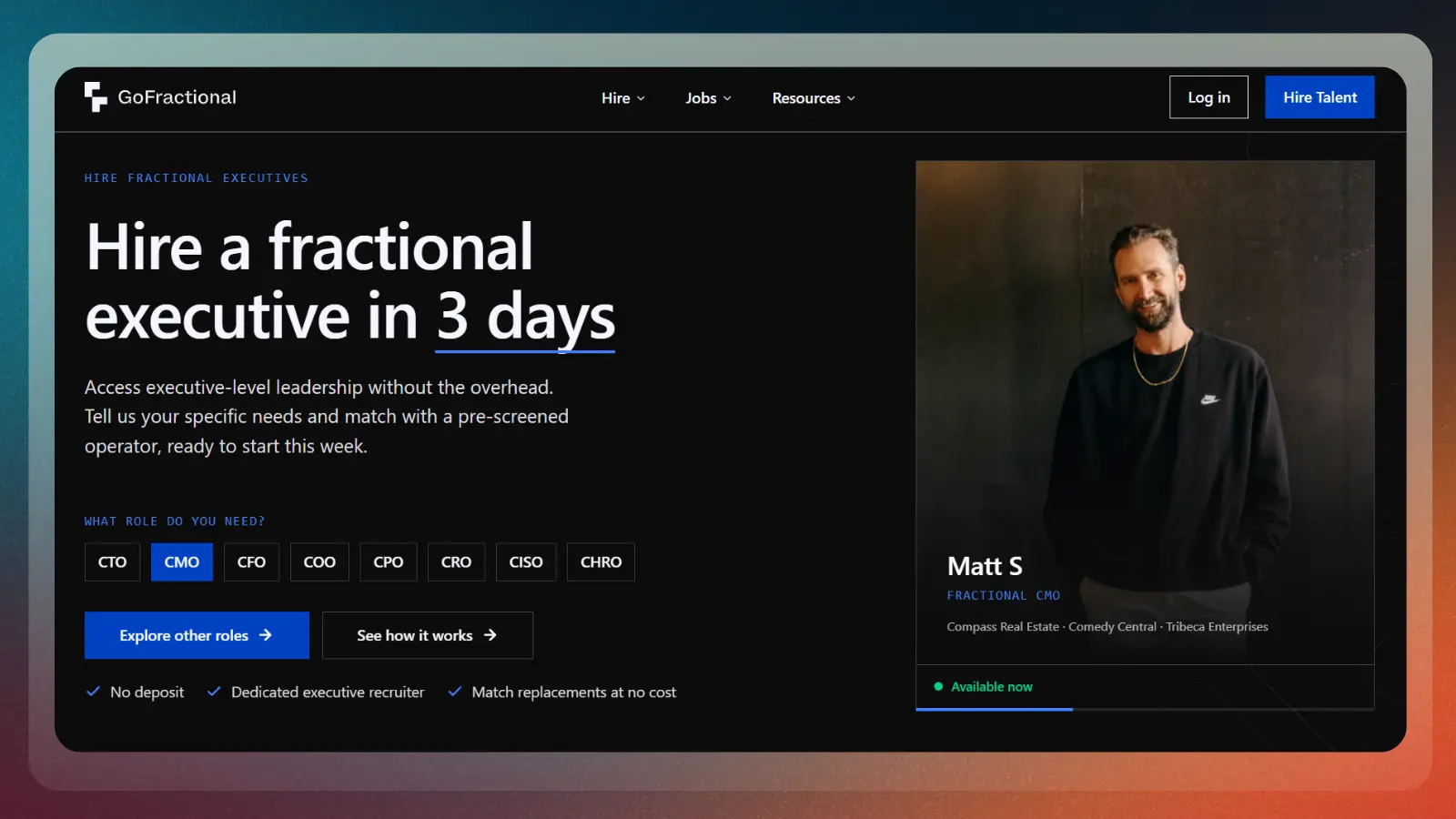Click the checkmark beside Dedicated executive recruiter
1456x819 pixels.
point(214,692)
